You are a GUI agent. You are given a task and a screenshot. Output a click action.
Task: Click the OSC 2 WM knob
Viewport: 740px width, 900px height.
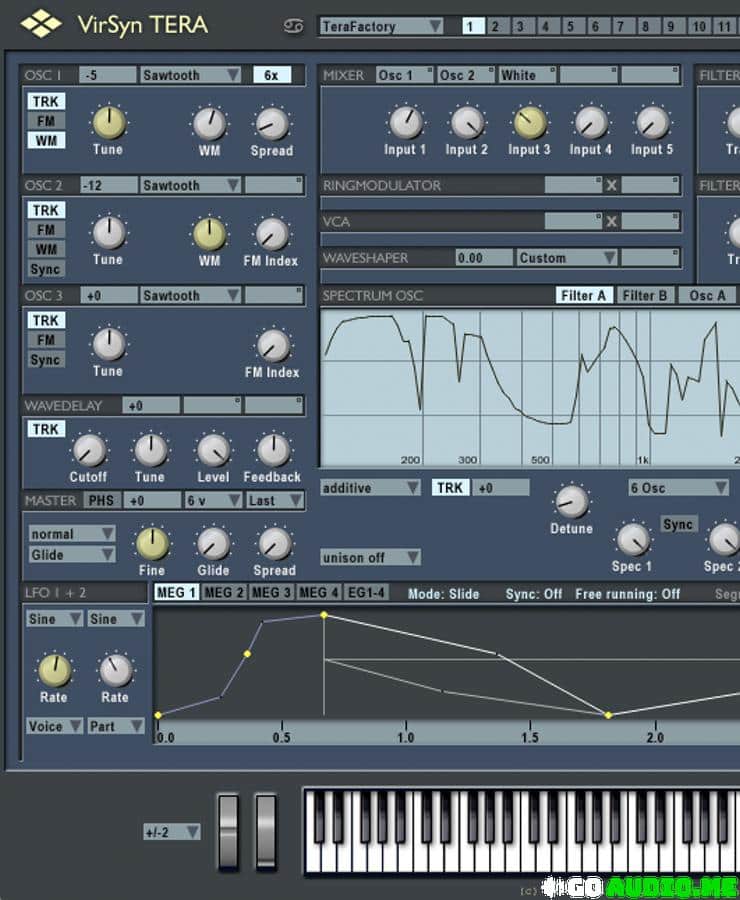(x=209, y=234)
